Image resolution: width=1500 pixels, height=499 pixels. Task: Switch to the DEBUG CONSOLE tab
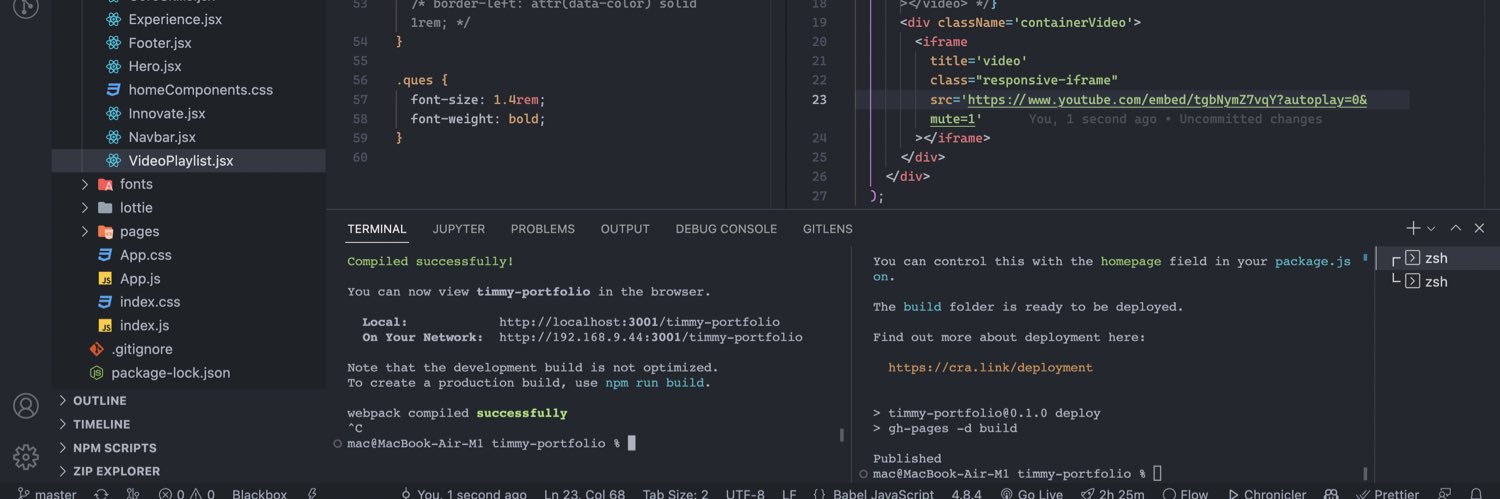coord(726,229)
